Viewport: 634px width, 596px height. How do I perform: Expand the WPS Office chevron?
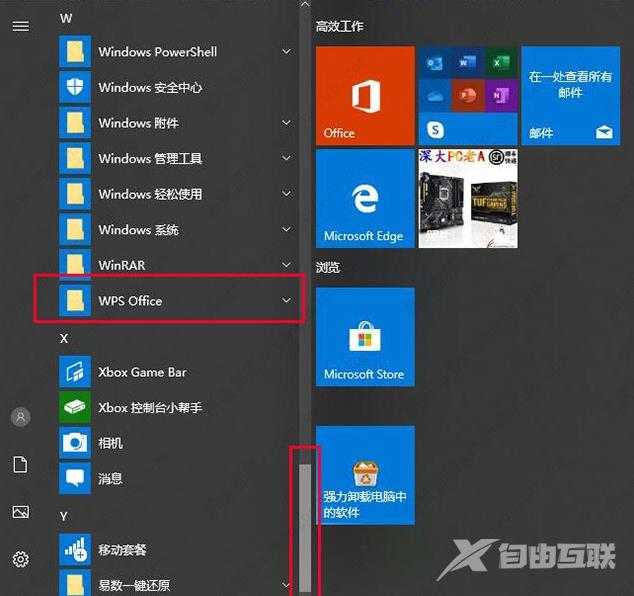coord(286,300)
